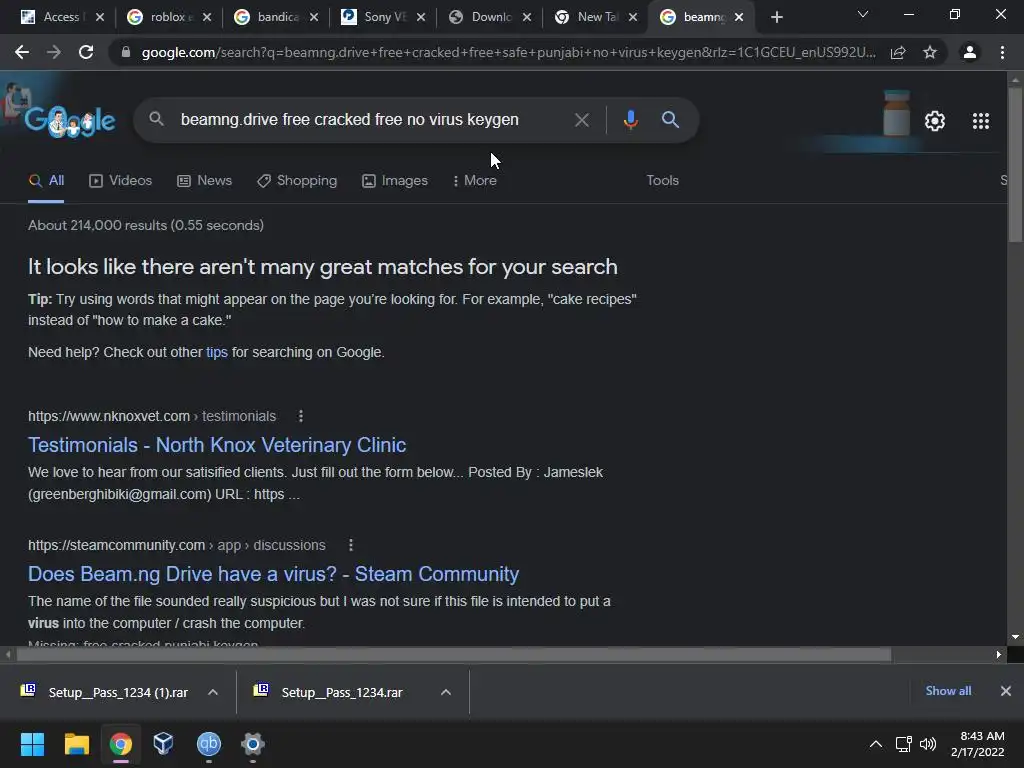The image size is (1024, 768).
Task: Share this page icon in address bar
Action: point(898,52)
